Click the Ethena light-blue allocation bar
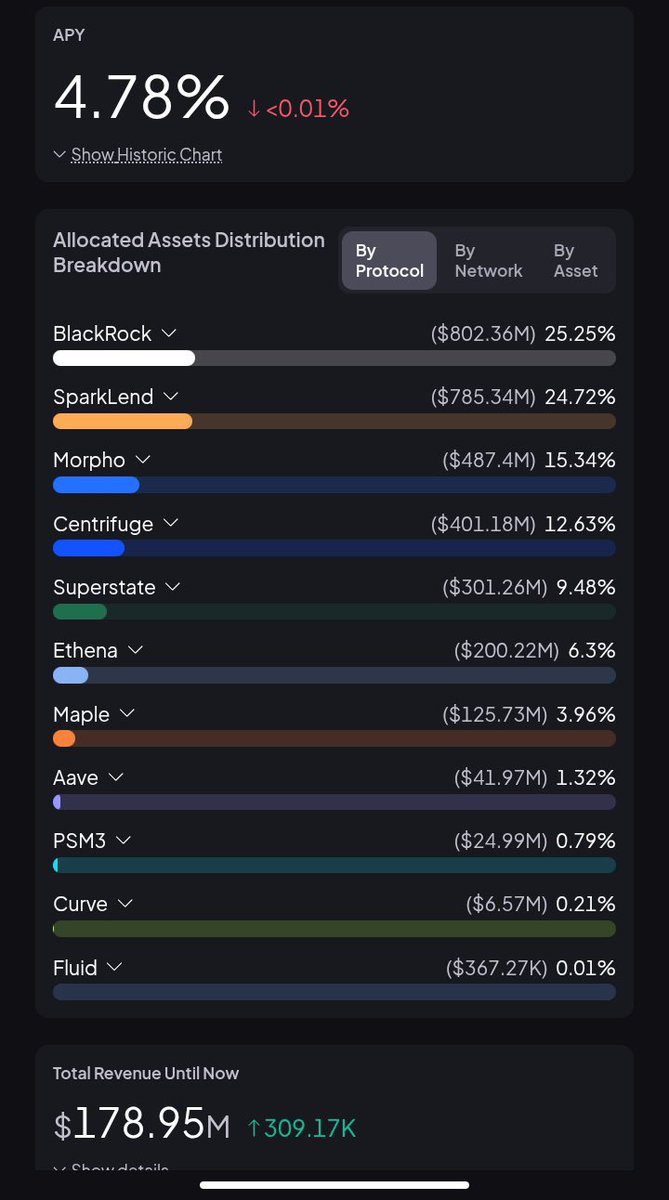This screenshot has height=1200, width=669. coord(70,675)
